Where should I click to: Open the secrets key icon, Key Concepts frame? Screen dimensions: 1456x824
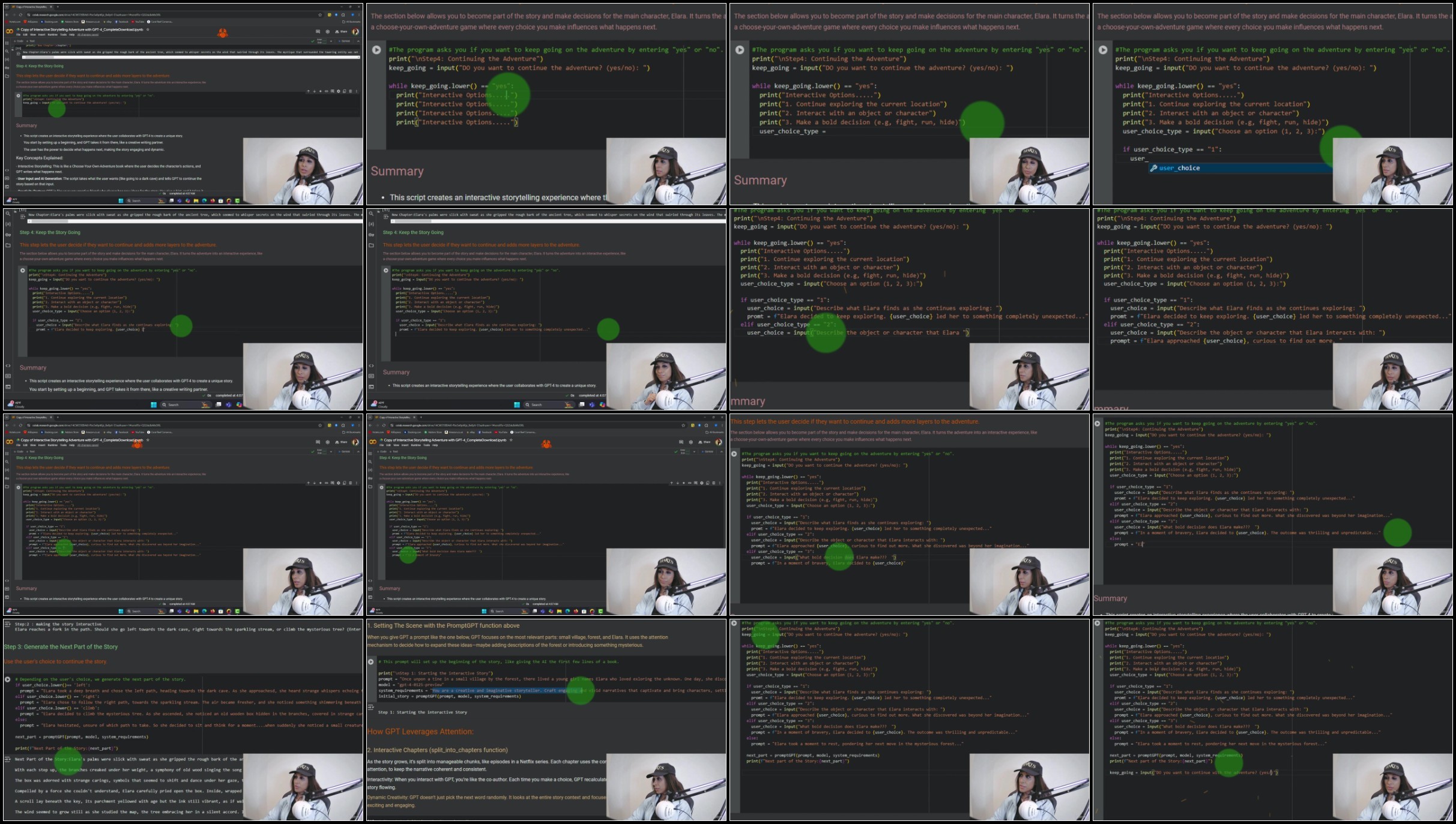(7, 68)
